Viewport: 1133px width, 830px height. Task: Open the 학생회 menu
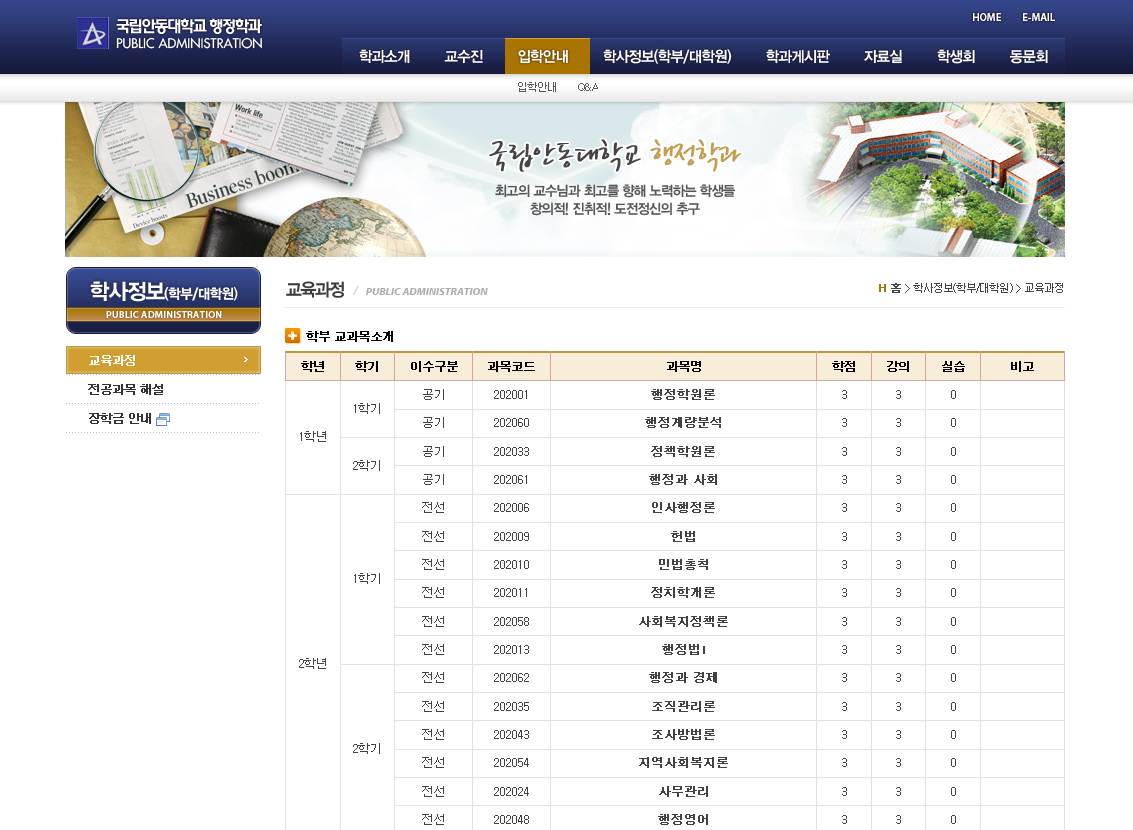956,56
